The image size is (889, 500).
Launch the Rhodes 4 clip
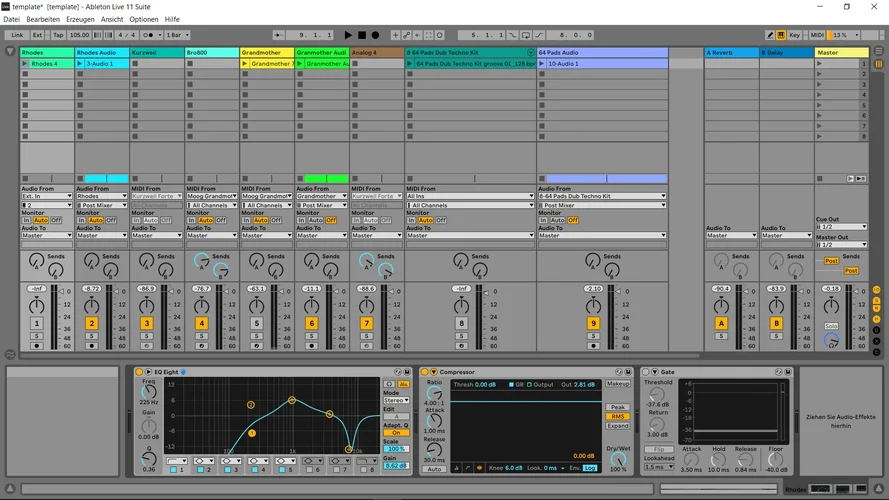point(25,64)
